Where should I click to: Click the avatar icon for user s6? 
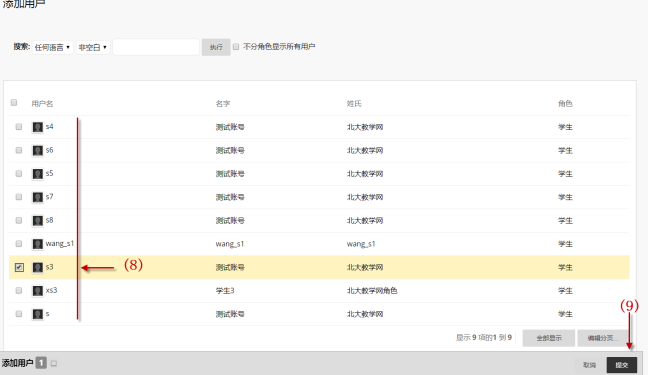click(x=38, y=150)
